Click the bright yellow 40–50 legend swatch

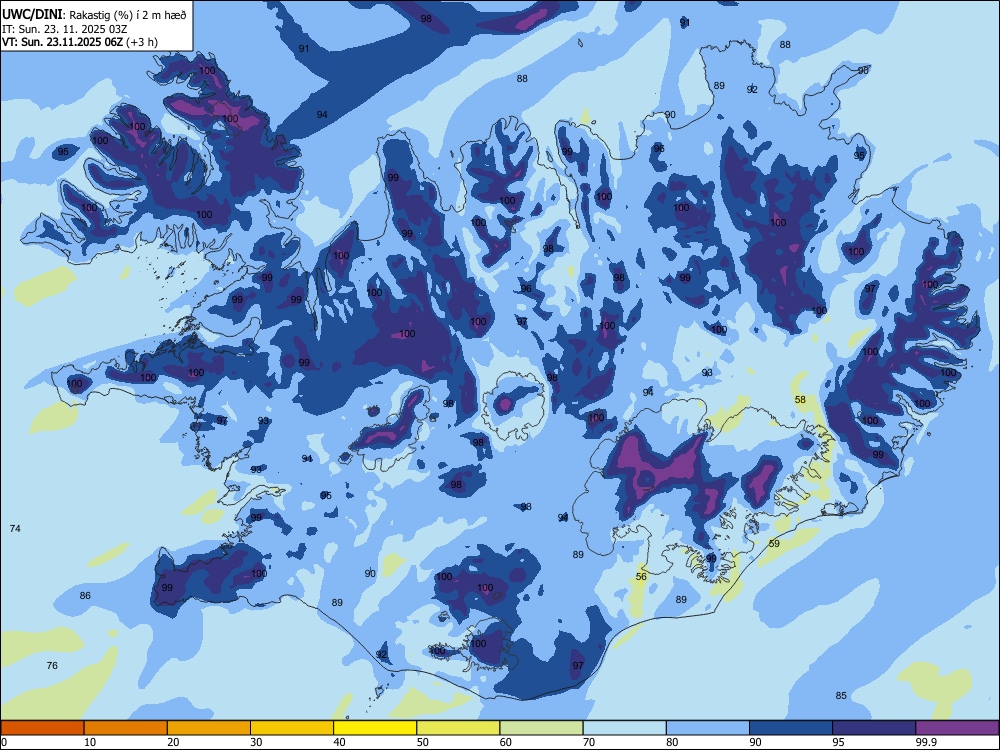click(x=375, y=728)
